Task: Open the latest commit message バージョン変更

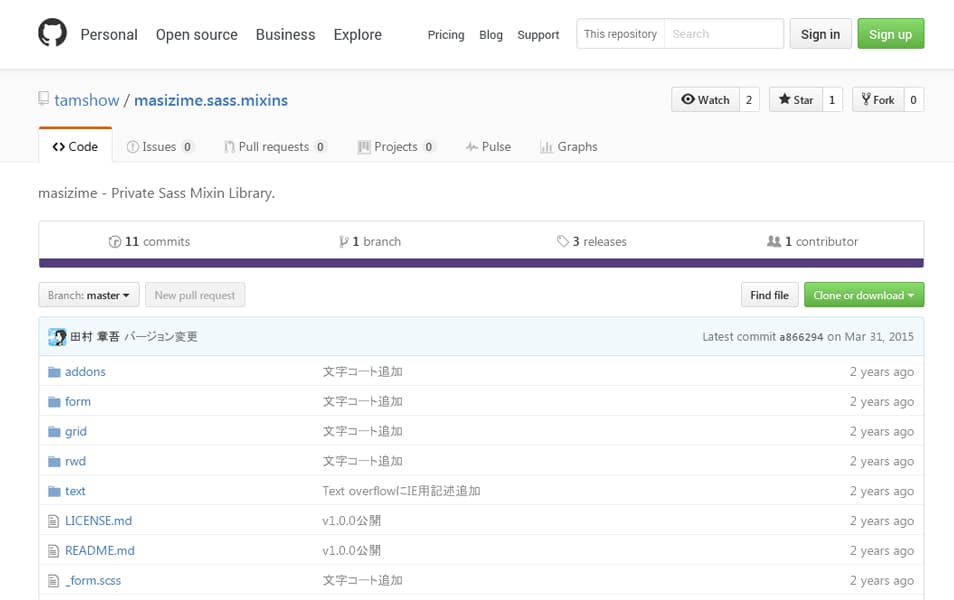Action: coord(161,337)
